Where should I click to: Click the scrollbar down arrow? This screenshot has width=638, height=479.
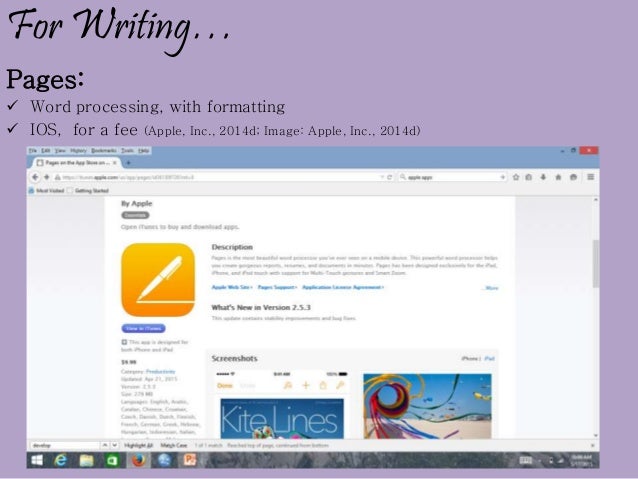pos(596,435)
